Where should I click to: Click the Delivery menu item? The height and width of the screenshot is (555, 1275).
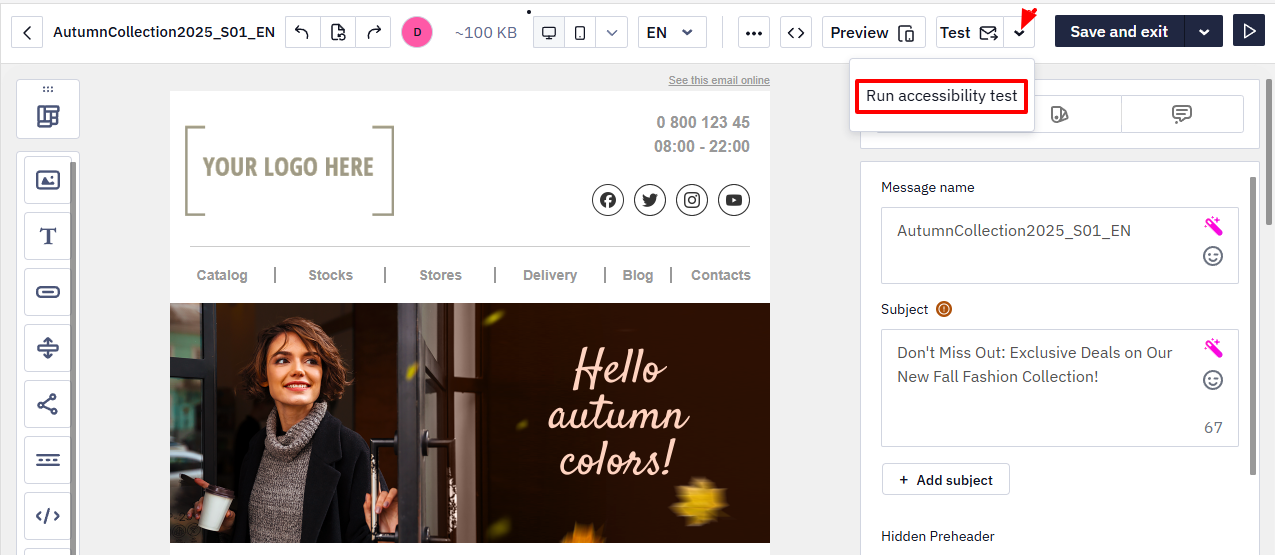pyautogui.click(x=550, y=275)
